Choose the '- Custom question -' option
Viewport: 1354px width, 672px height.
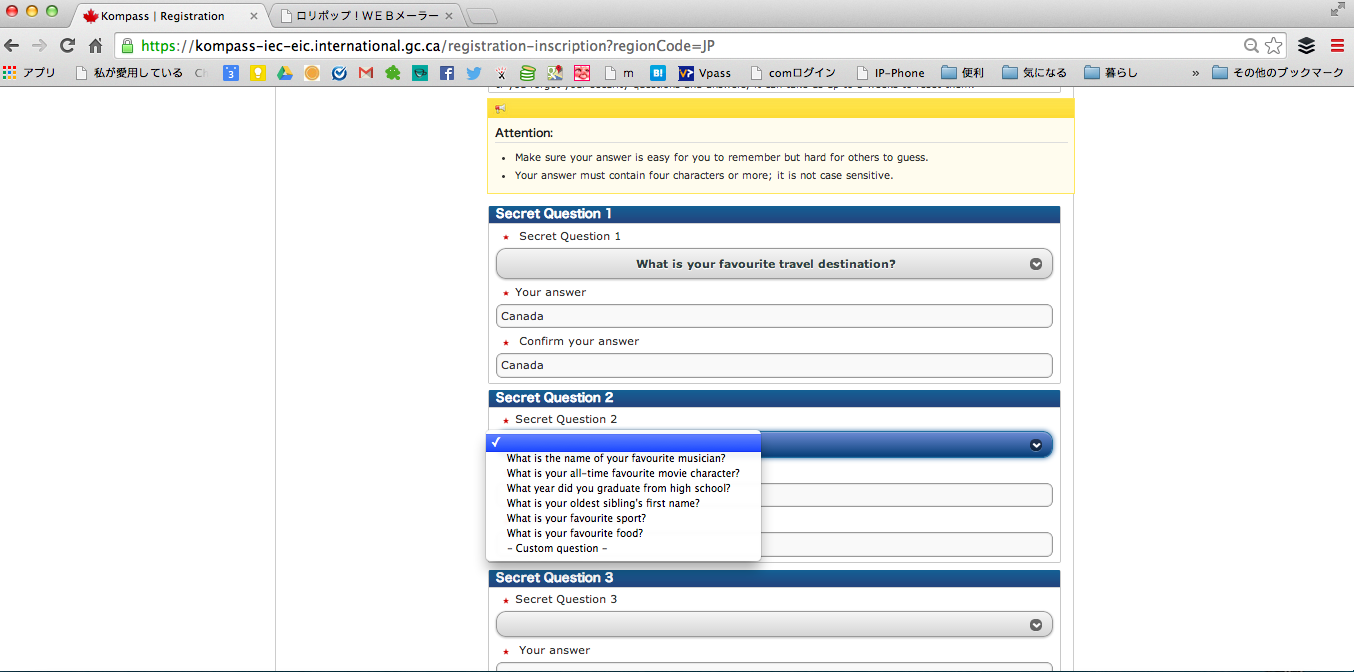tap(556, 548)
